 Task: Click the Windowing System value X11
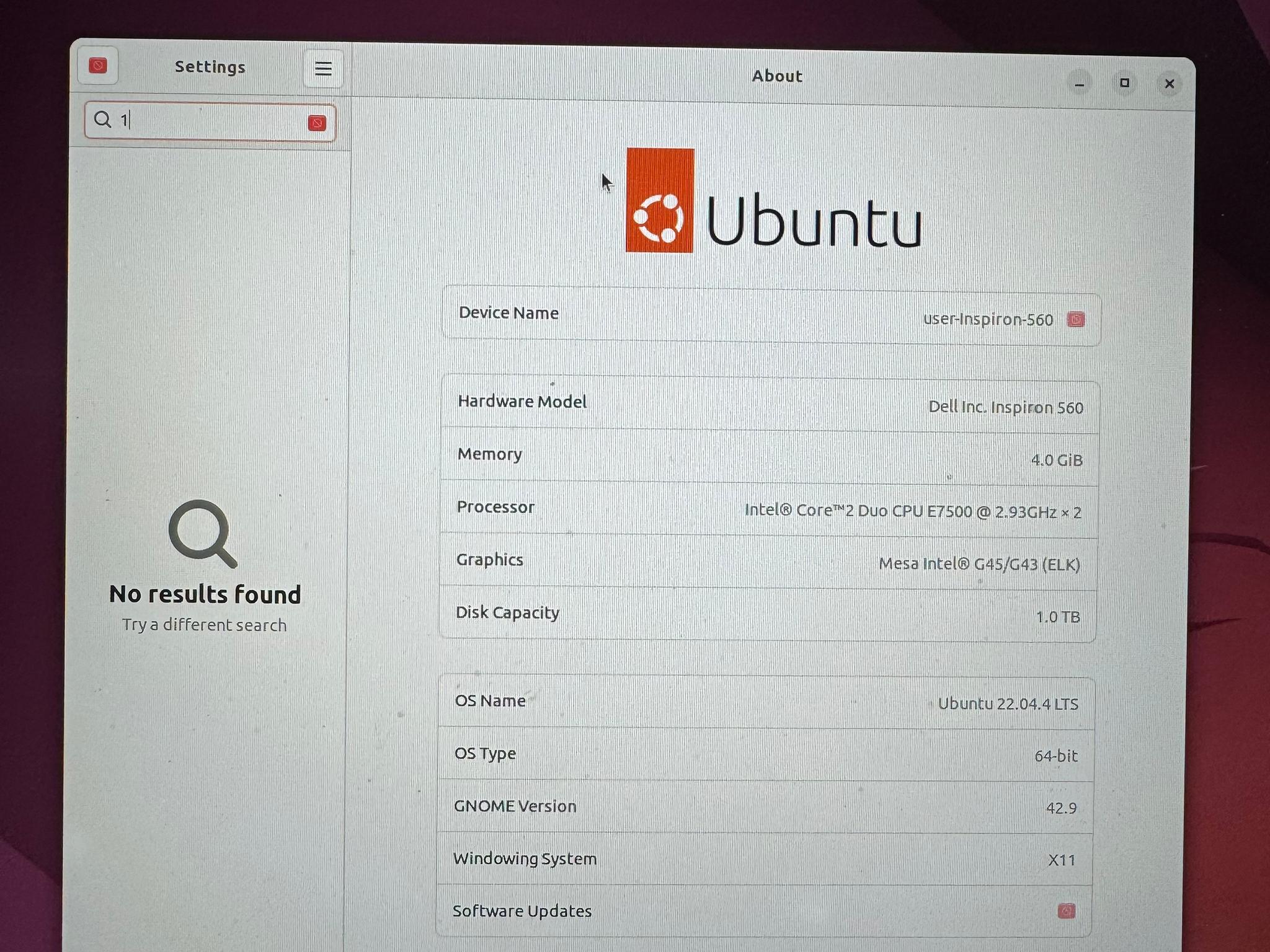(x=1062, y=860)
